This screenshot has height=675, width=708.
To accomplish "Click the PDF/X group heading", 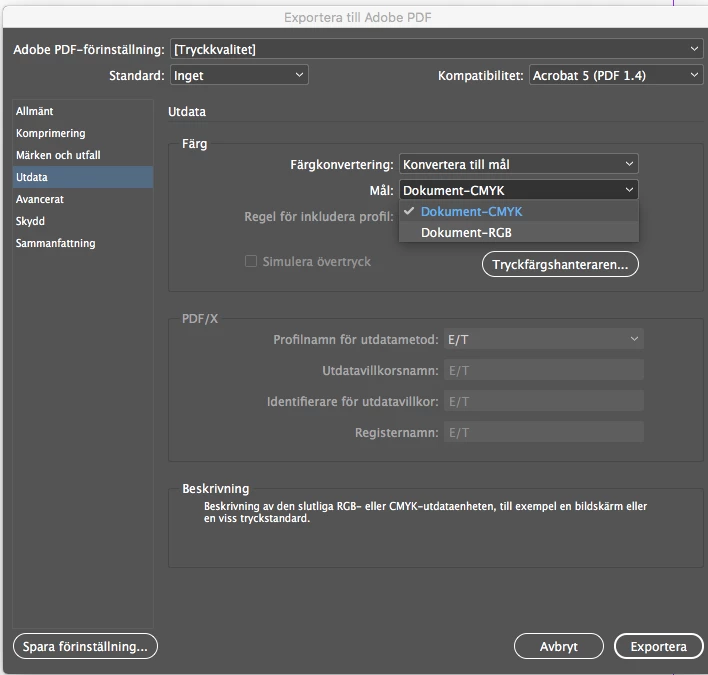I will pyautogui.click(x=200, y=319).
